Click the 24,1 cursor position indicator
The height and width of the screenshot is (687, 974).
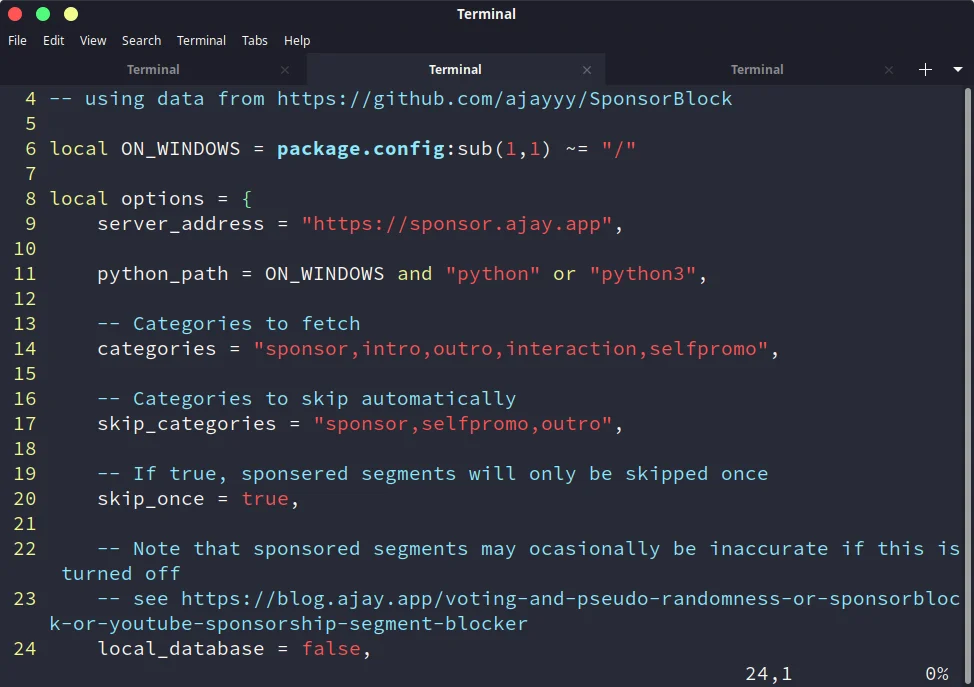click(x=768, y=673)
